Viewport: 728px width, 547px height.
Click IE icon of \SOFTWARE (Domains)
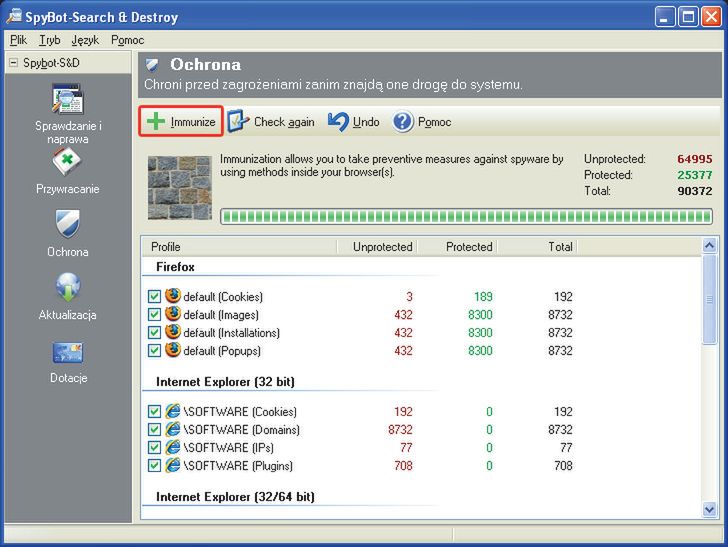(x=173, y=429)
